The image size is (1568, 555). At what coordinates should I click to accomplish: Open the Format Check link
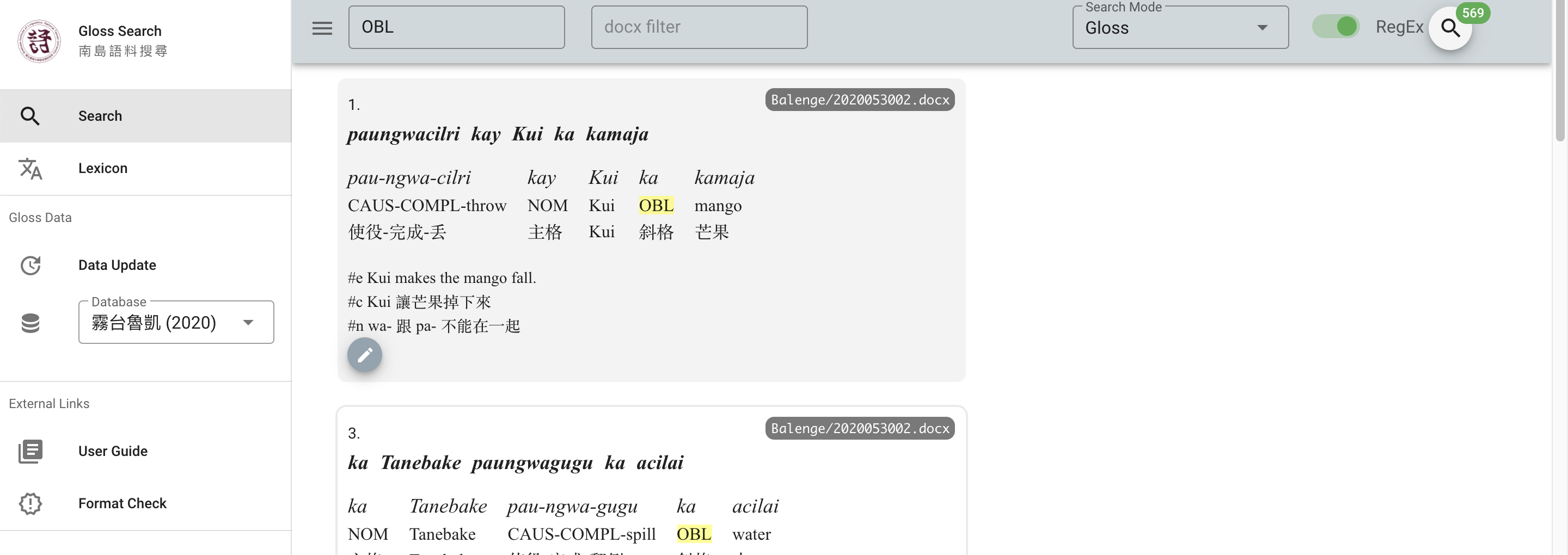point(145,503)
